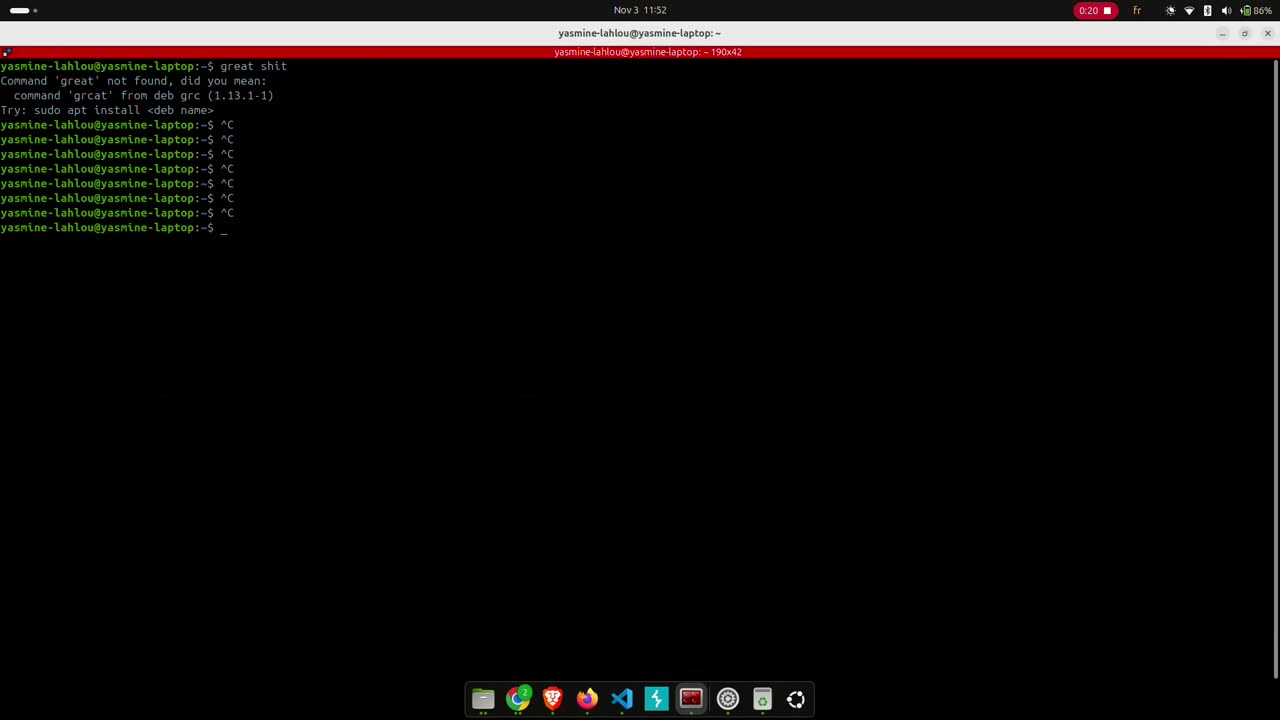
Task: Click the red Terminator pane title bar text
Action: [647, 52]
